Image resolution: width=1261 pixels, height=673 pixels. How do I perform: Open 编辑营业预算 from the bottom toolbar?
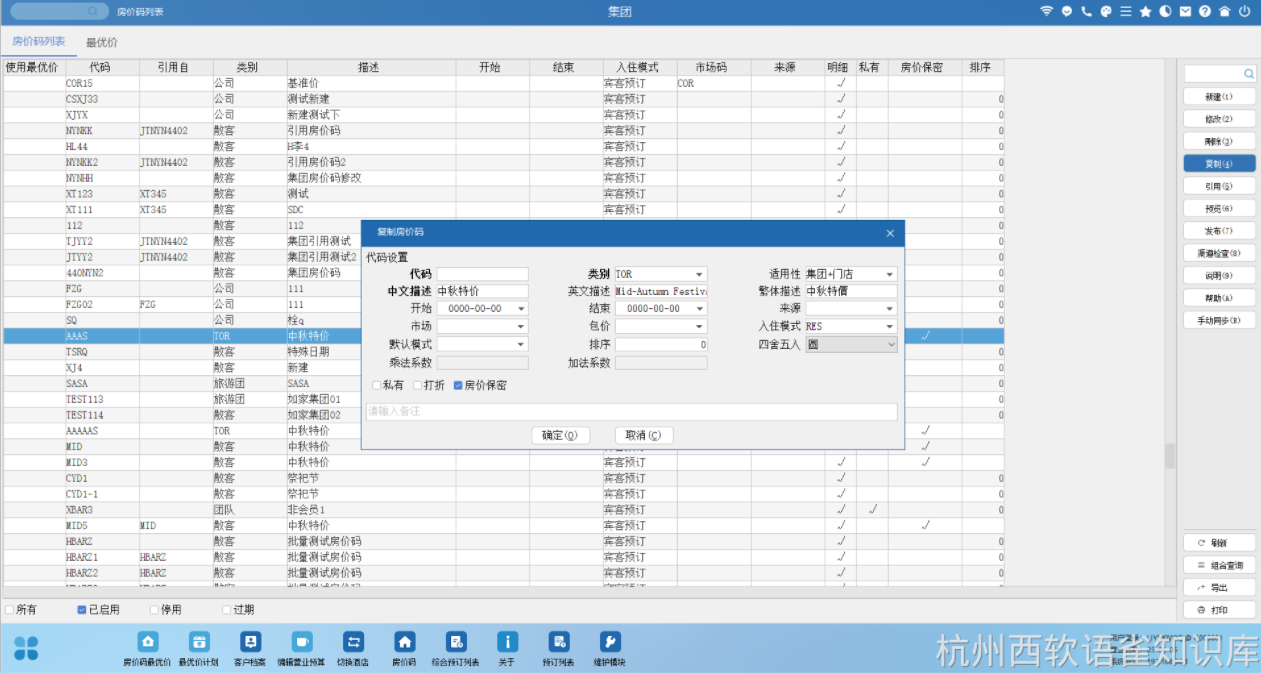point(301,643)
